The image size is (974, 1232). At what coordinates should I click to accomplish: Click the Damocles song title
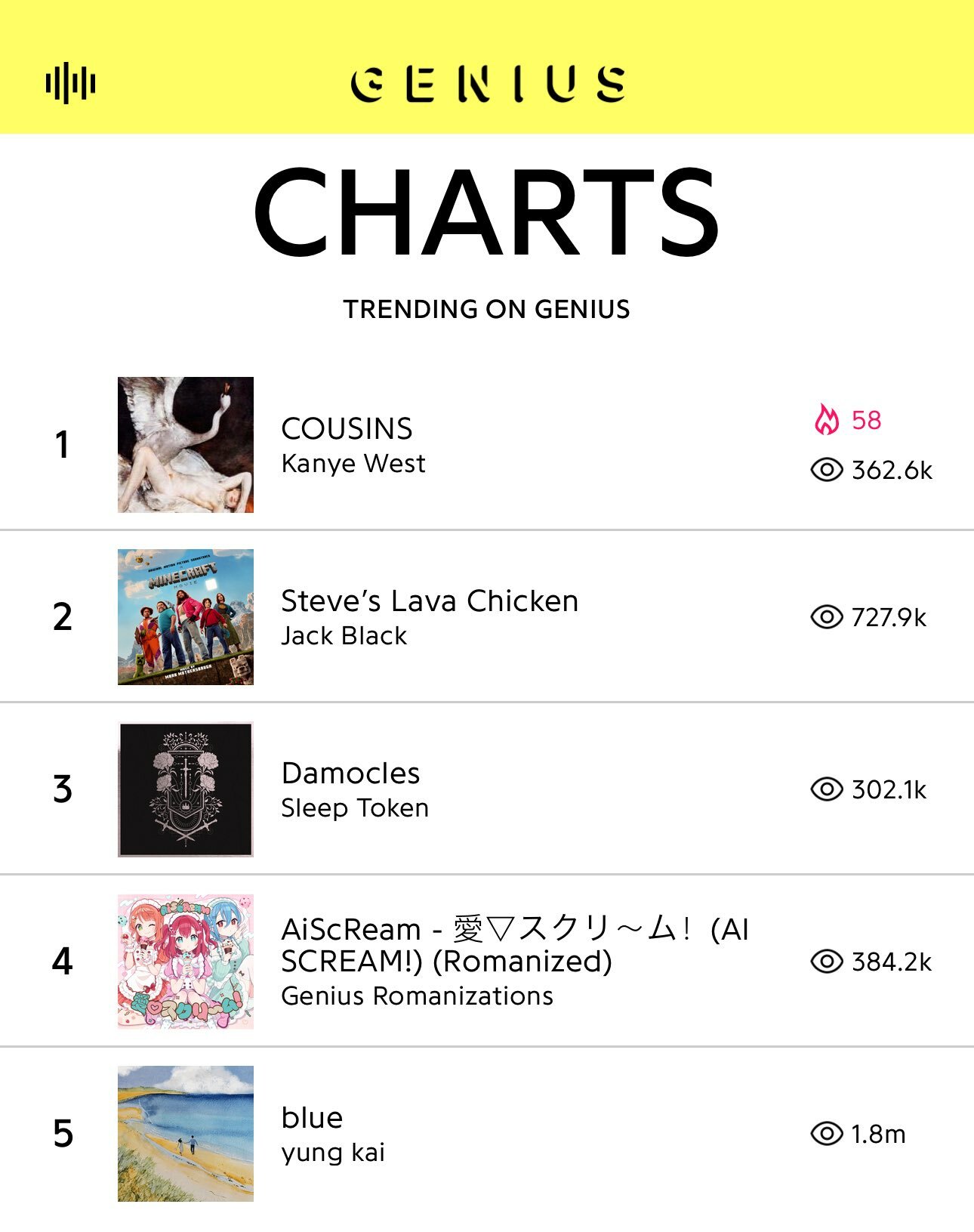[x=350, y=773]
